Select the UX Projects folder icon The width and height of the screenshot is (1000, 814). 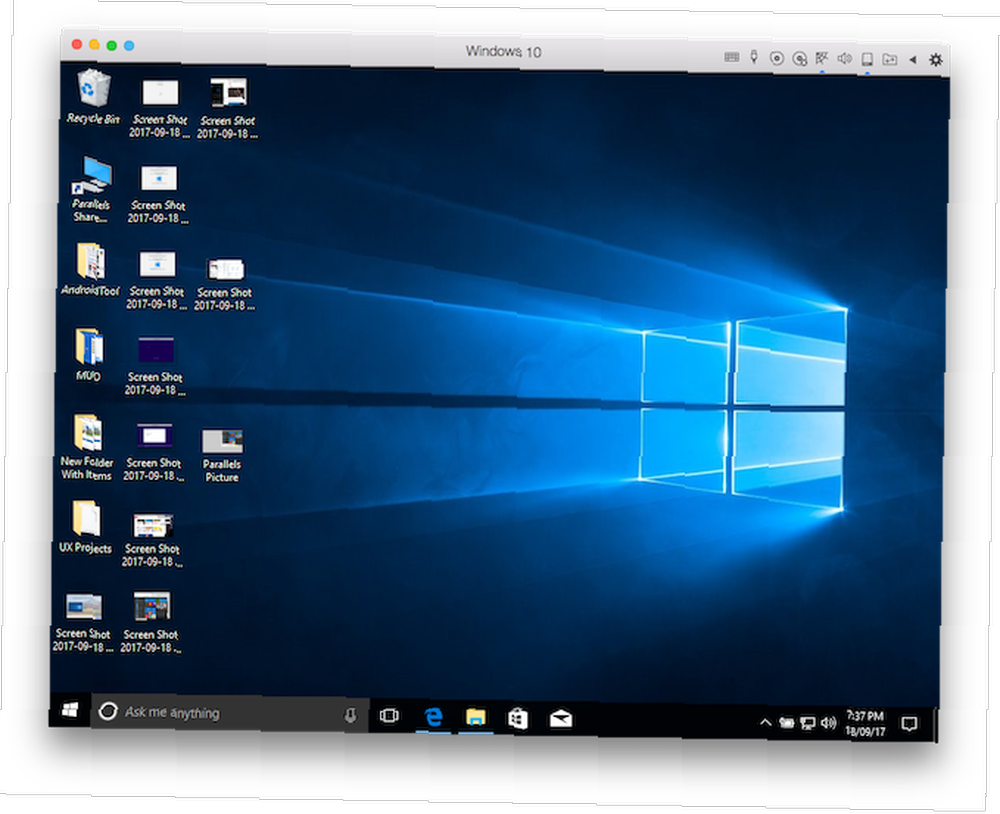click(85, 526)
